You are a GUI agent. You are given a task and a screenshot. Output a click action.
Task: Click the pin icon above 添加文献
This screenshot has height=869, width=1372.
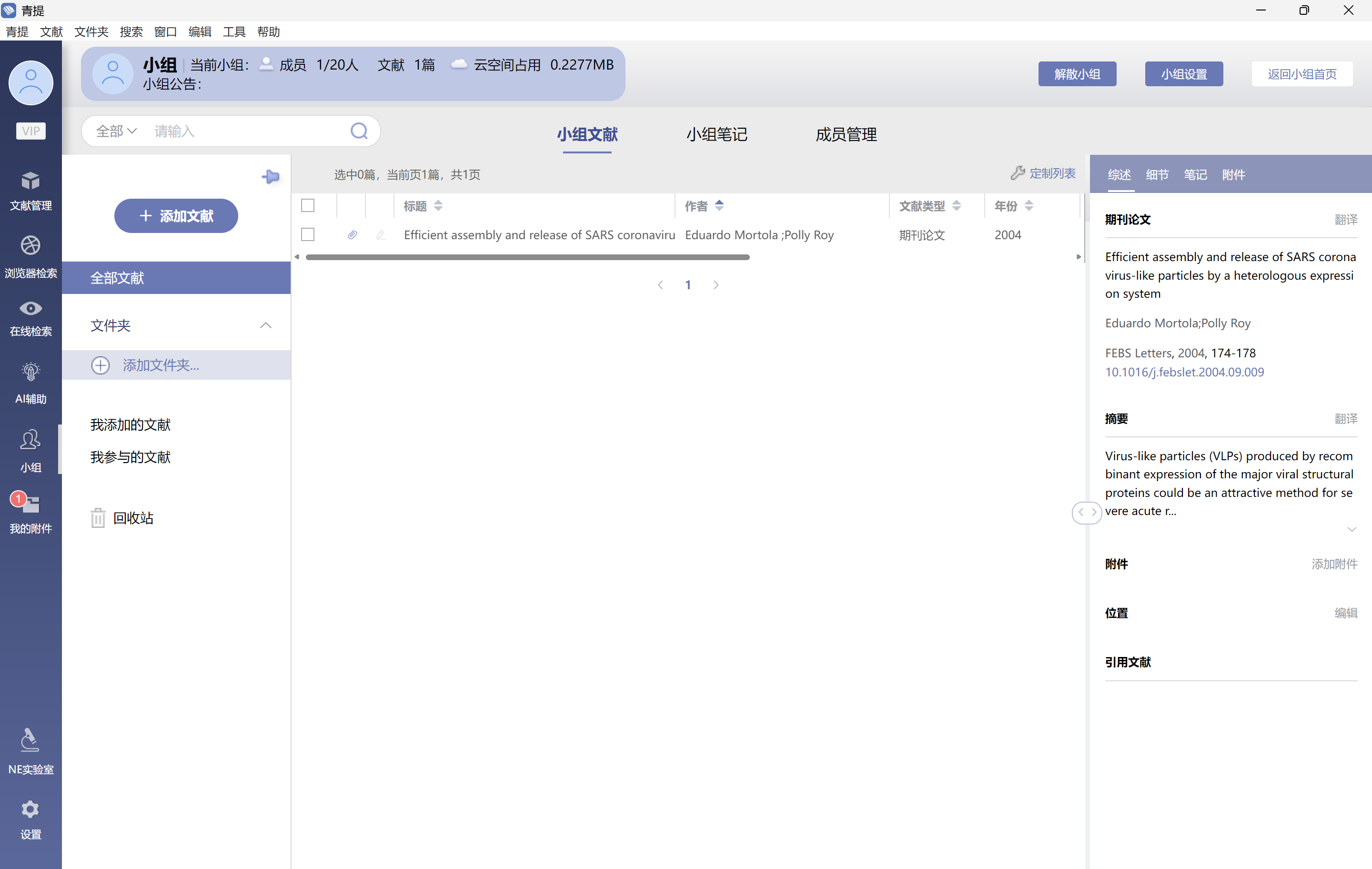[271, 177]
